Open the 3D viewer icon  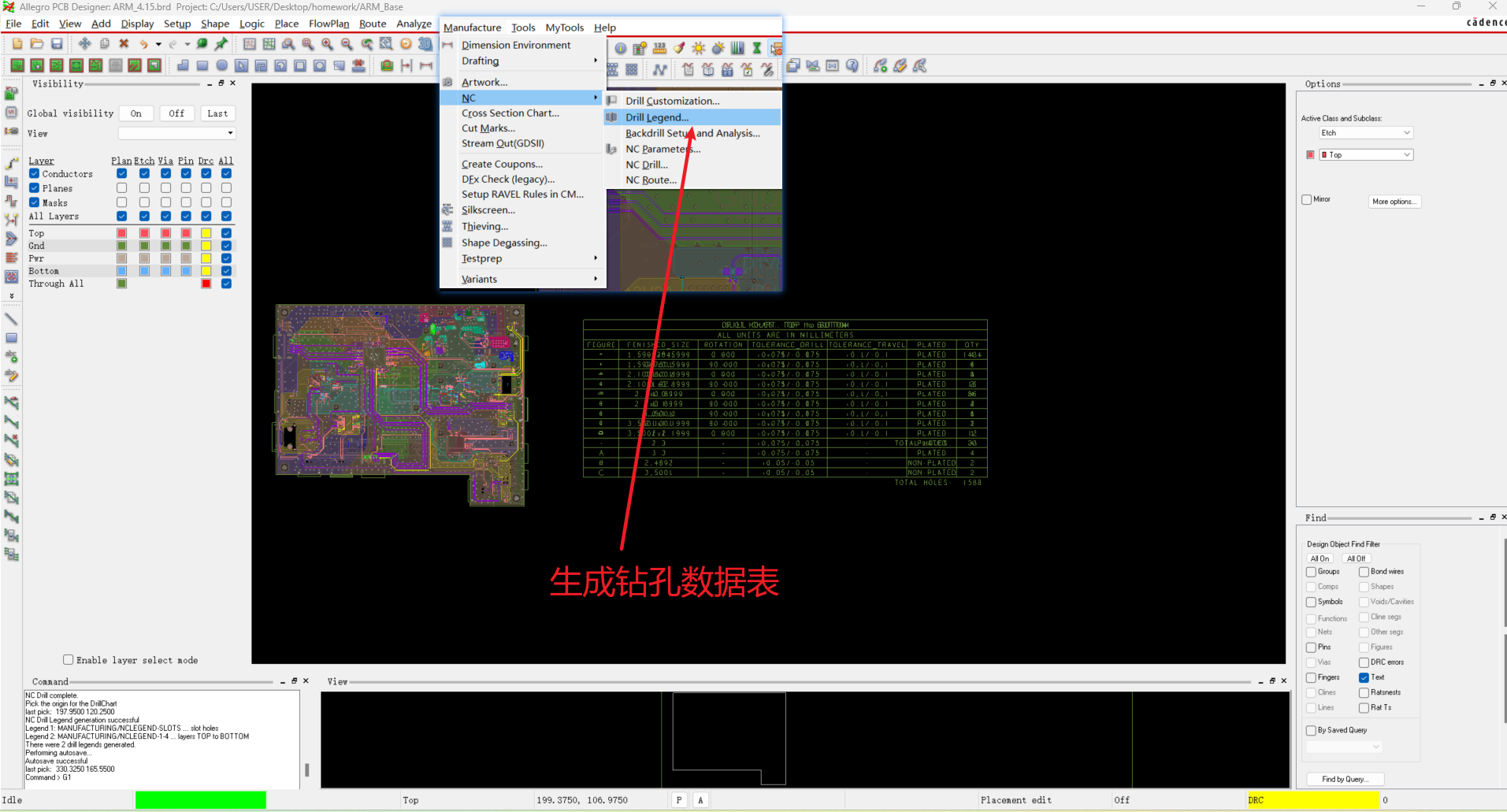coord(425,44)
